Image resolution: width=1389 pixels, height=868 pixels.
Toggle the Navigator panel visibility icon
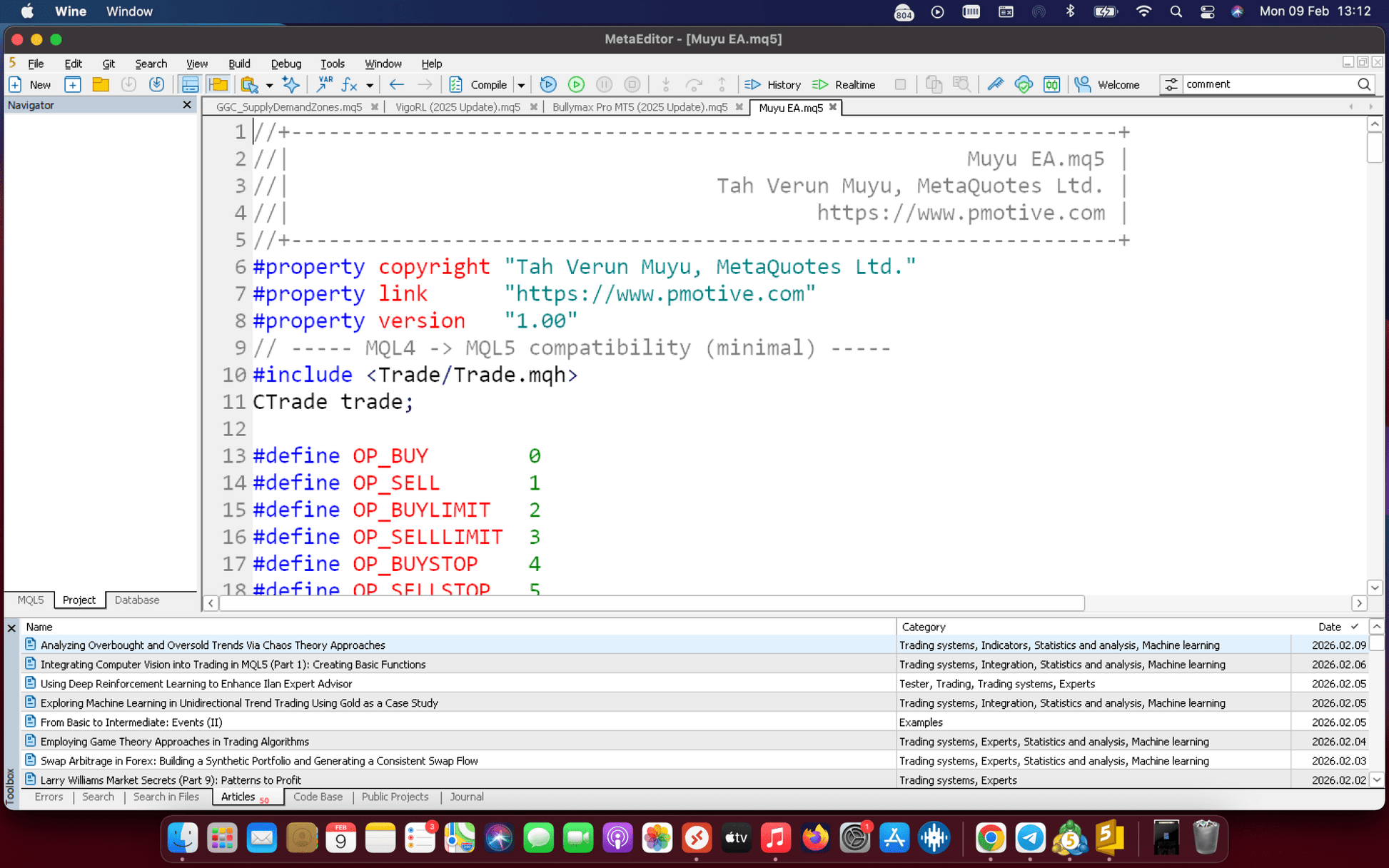click(x=218, y=84)
